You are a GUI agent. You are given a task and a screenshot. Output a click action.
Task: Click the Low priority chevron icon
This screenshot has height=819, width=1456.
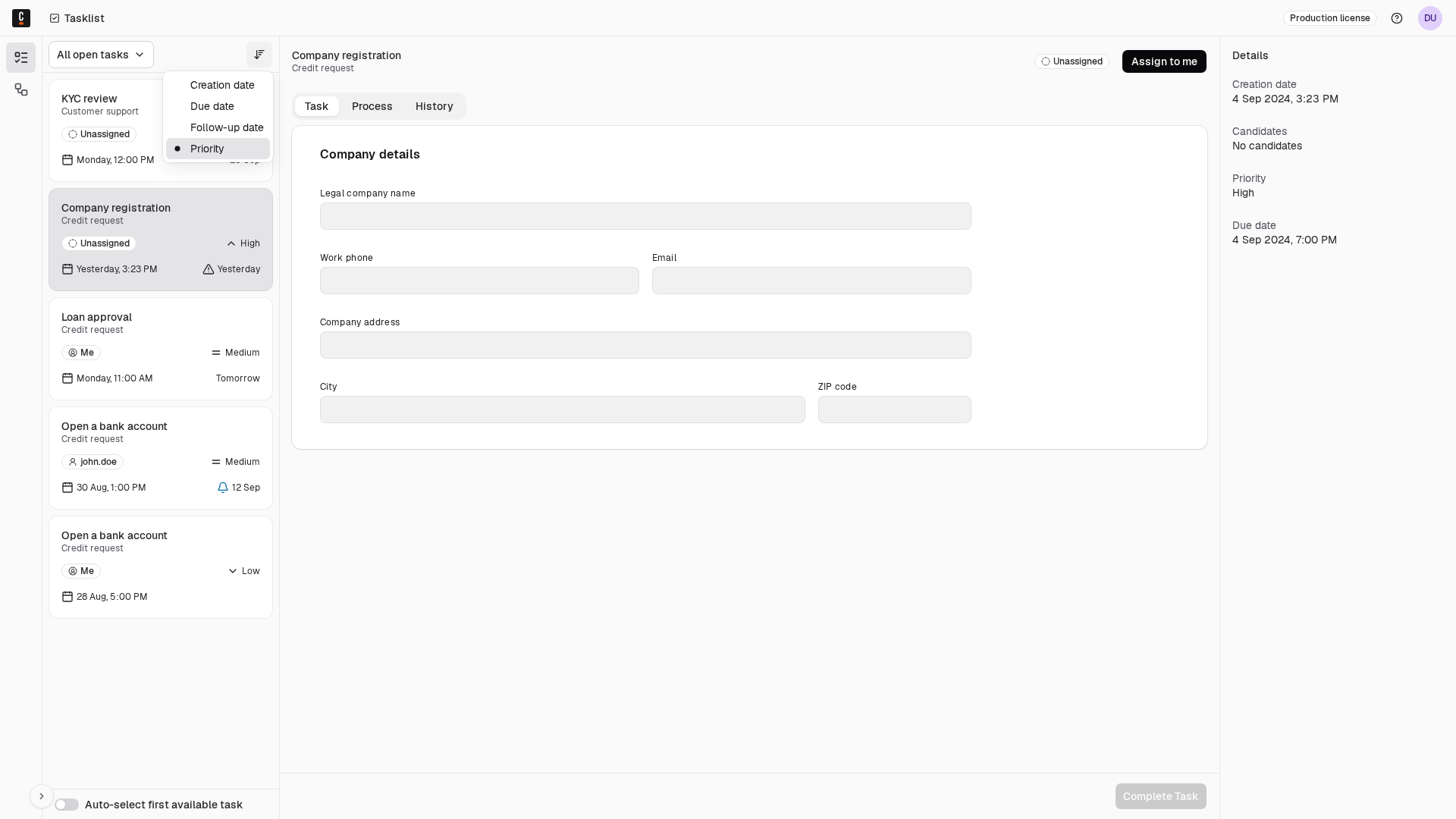click(233, 571)
